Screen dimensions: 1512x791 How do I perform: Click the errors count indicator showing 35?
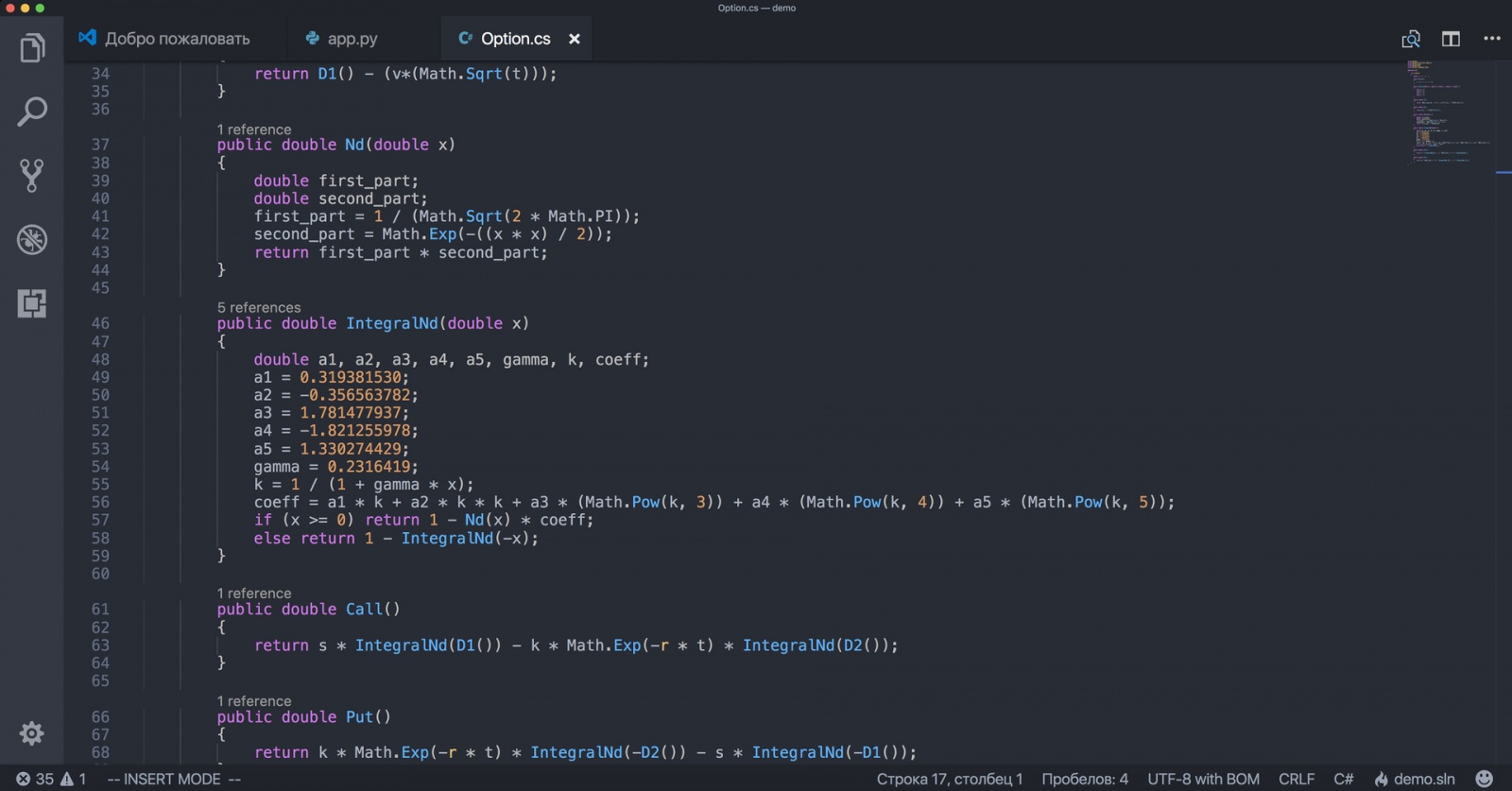35,780
